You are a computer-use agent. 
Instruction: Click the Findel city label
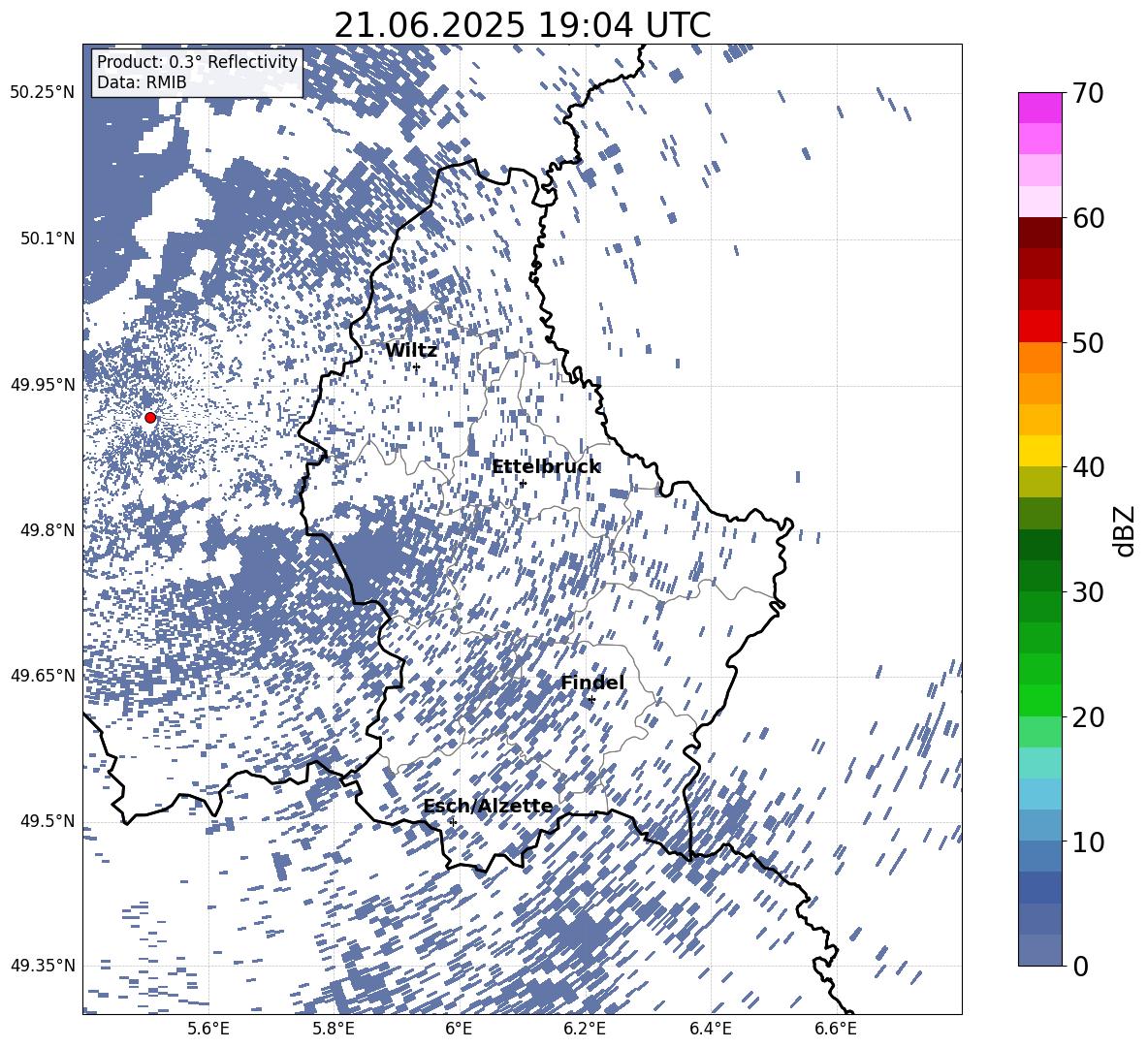[592, 683]
